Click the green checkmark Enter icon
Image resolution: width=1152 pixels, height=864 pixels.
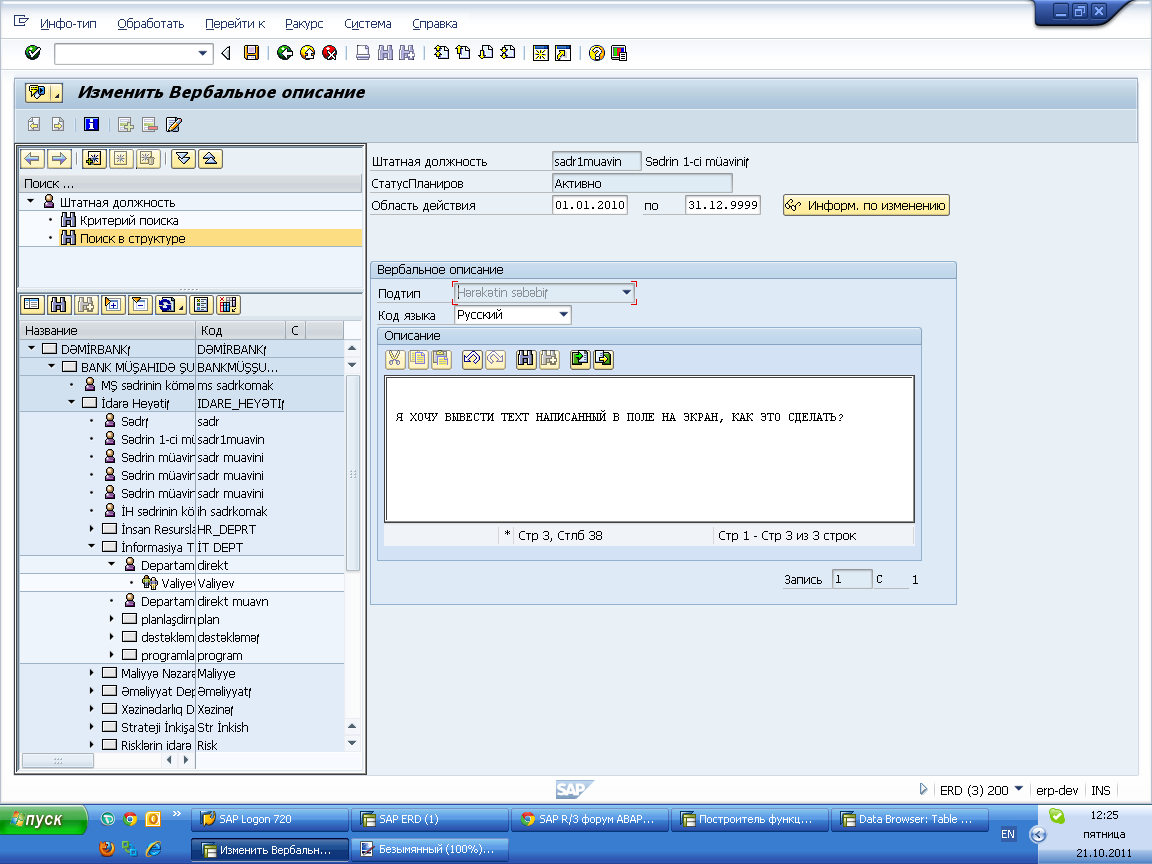(33, 53)
